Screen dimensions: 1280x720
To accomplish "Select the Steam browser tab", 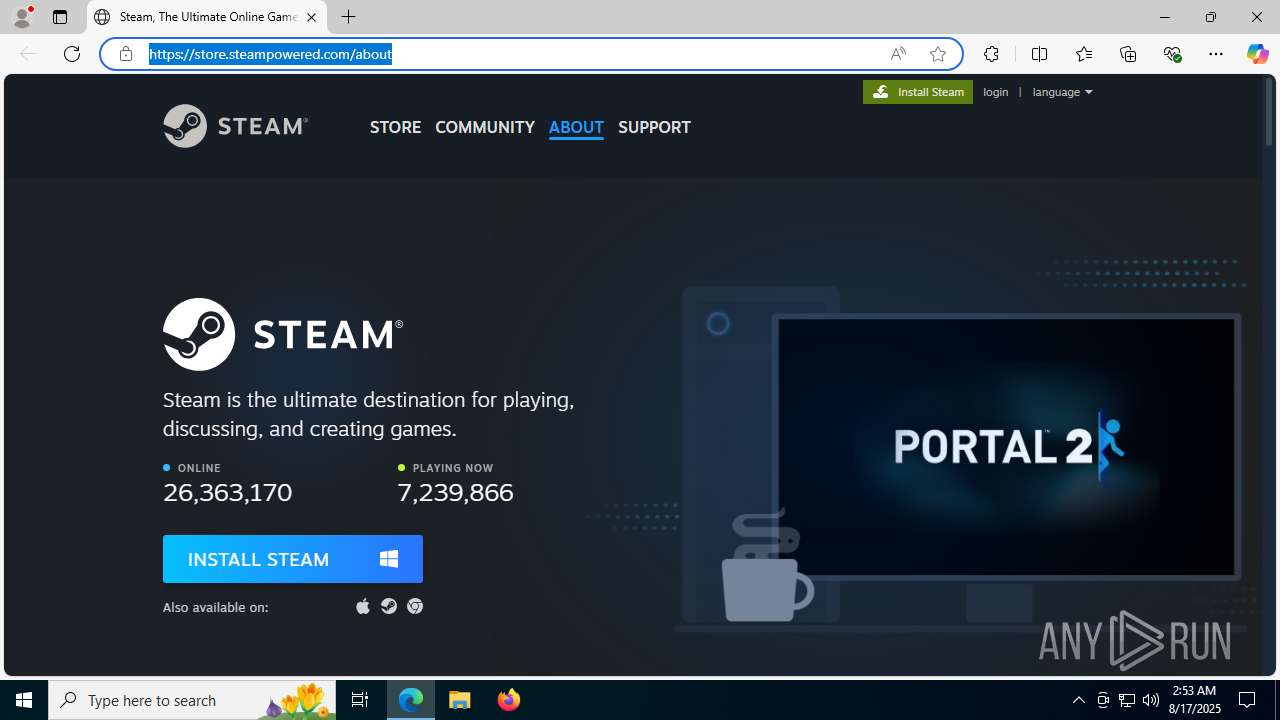I will click(x=207, y=17).
